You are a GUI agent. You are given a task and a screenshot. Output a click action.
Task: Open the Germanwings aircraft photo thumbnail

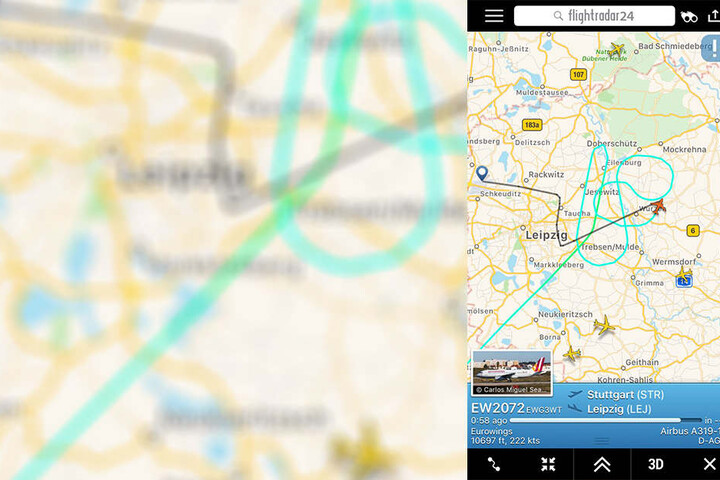click(512, 373)
